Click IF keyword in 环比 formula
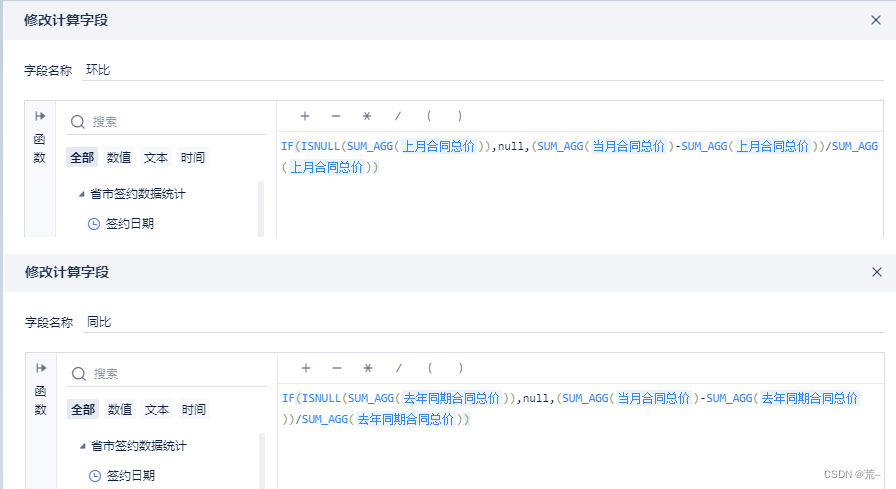Screen dimensions: 896x489 [287, 146]
